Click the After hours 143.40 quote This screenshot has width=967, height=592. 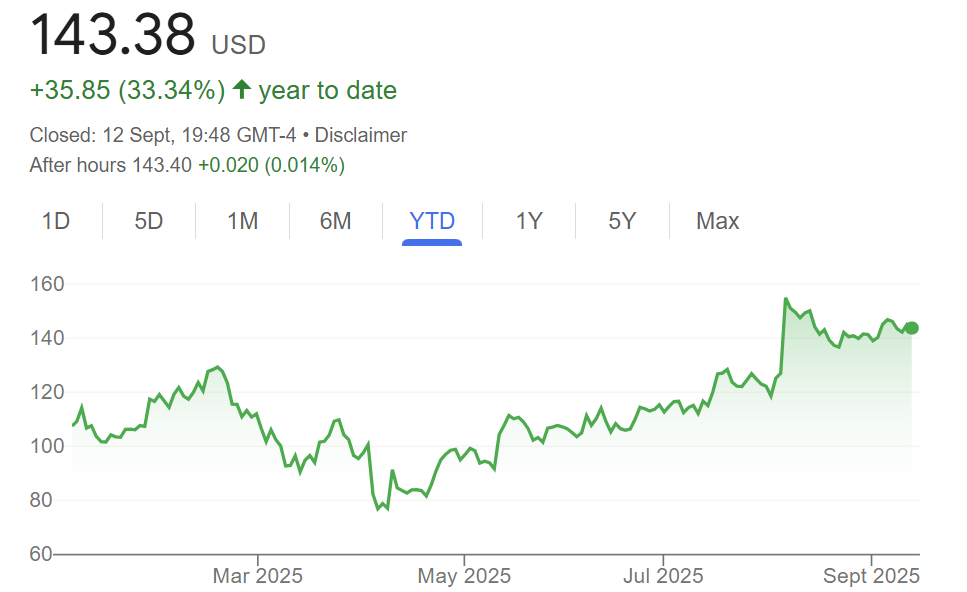[111, 165]
